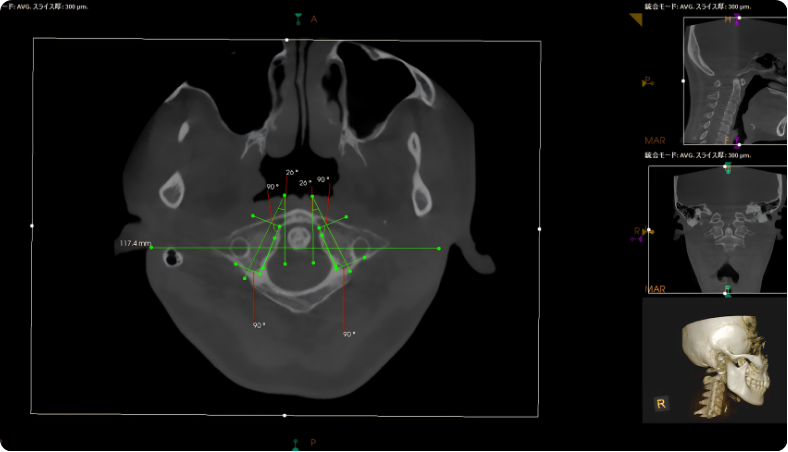Click the purple handle below the R arrow

(x=636, y=239)
